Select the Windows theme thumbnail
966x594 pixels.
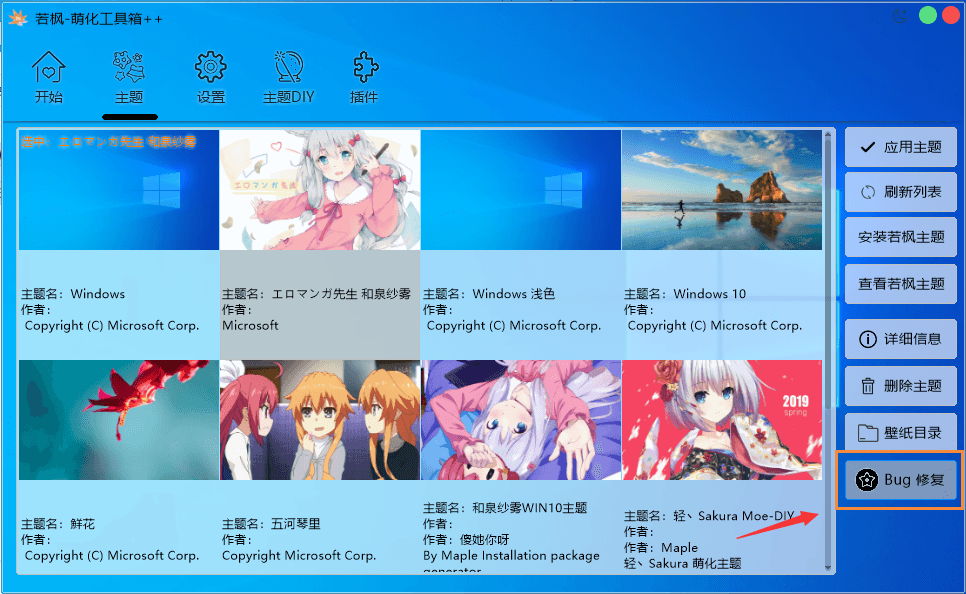click(x=119, y=190)
